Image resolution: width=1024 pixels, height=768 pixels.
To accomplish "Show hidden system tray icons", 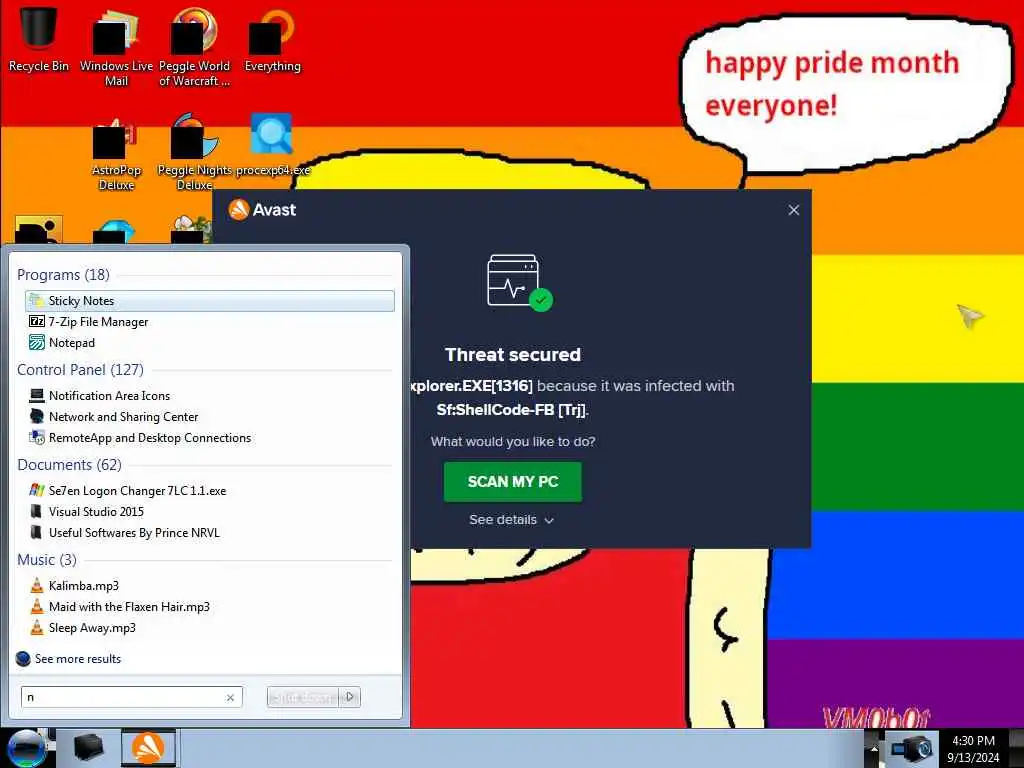I will click(x=874, y=750).
